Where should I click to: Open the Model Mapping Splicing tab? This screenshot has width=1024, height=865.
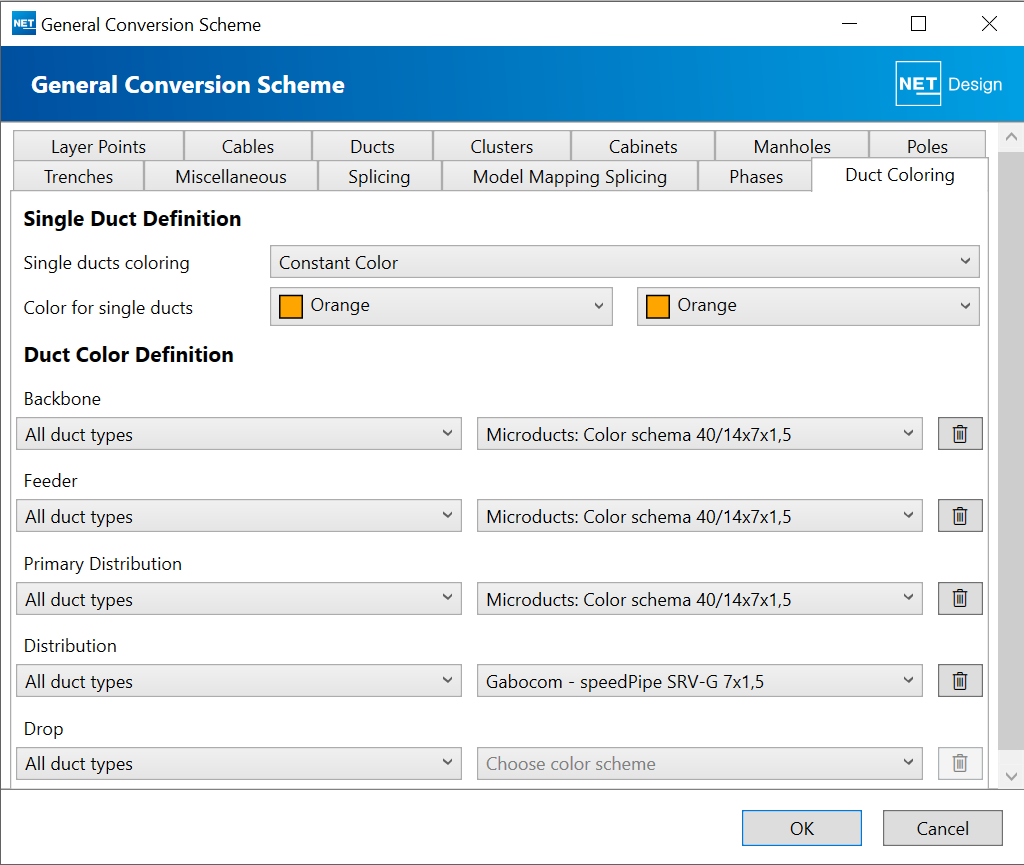click(570, 176)
